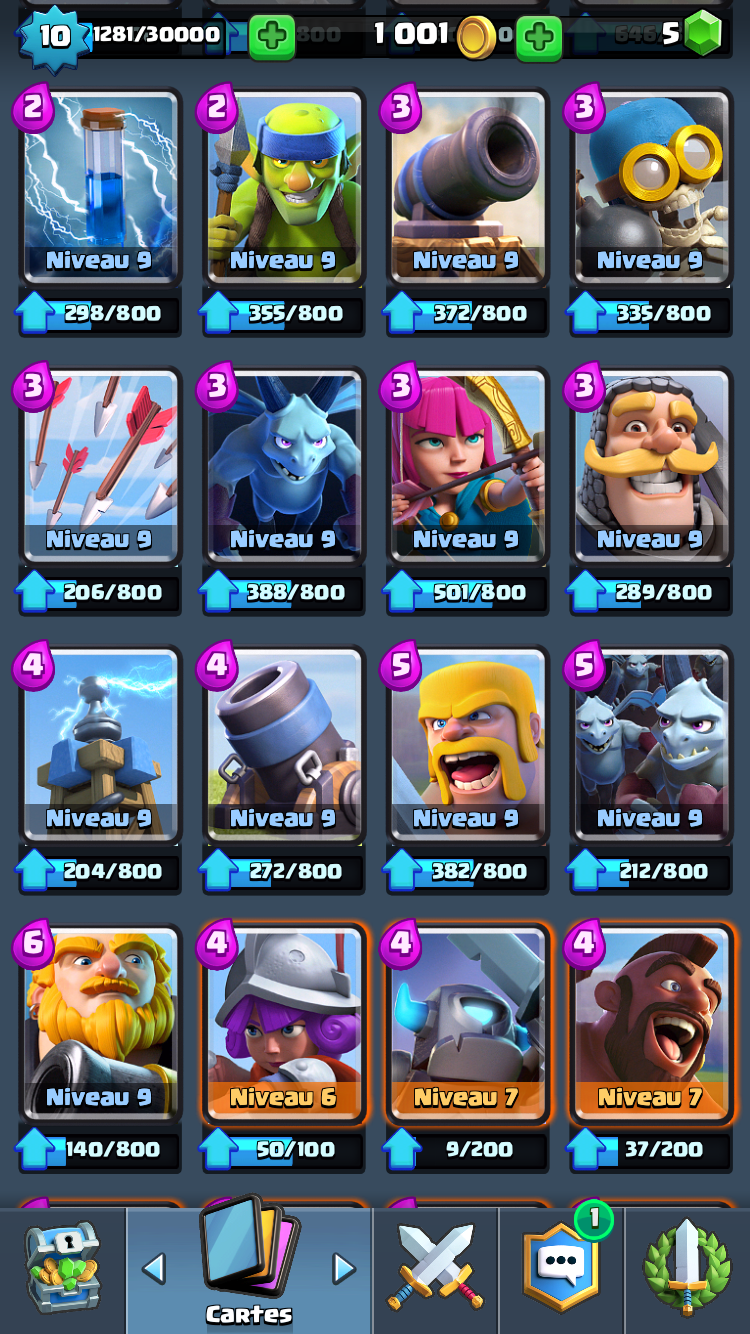Viewport: 750px width, 1334px height.
Task: Tap the green gem icon
Action: pos(704,33)
